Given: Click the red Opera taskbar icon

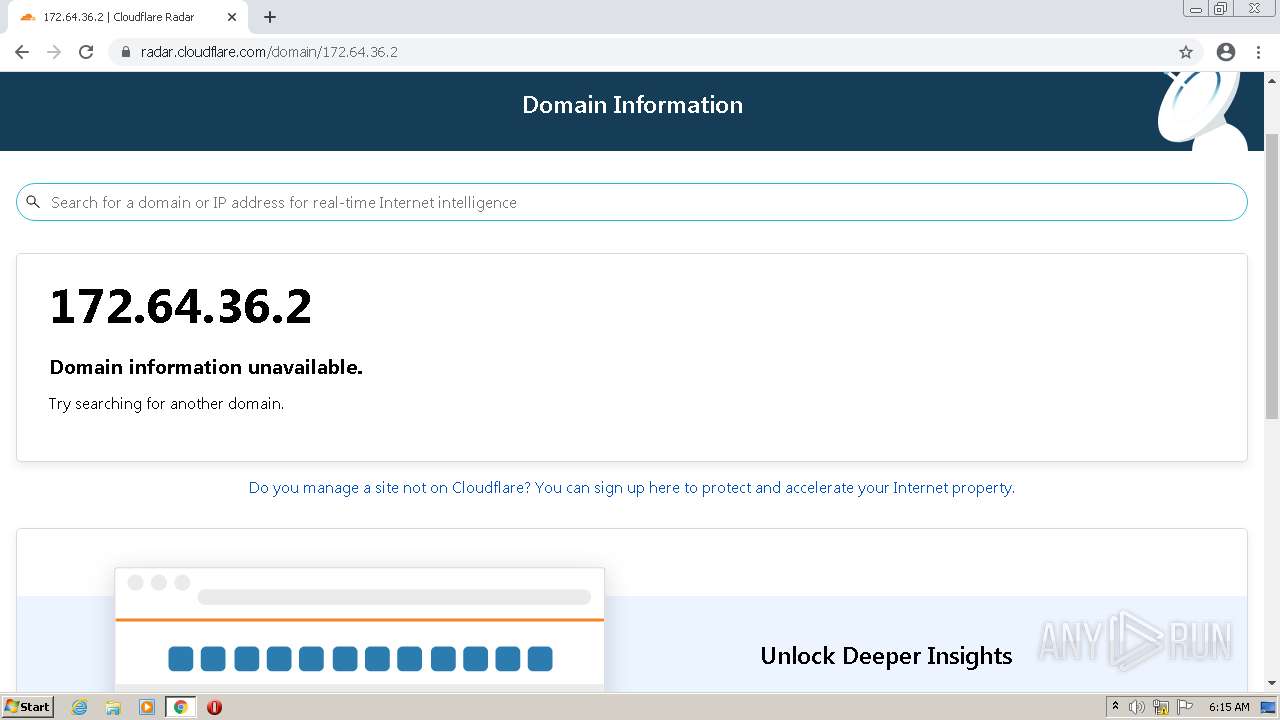Looking at the screenshot, I should 214,707.
